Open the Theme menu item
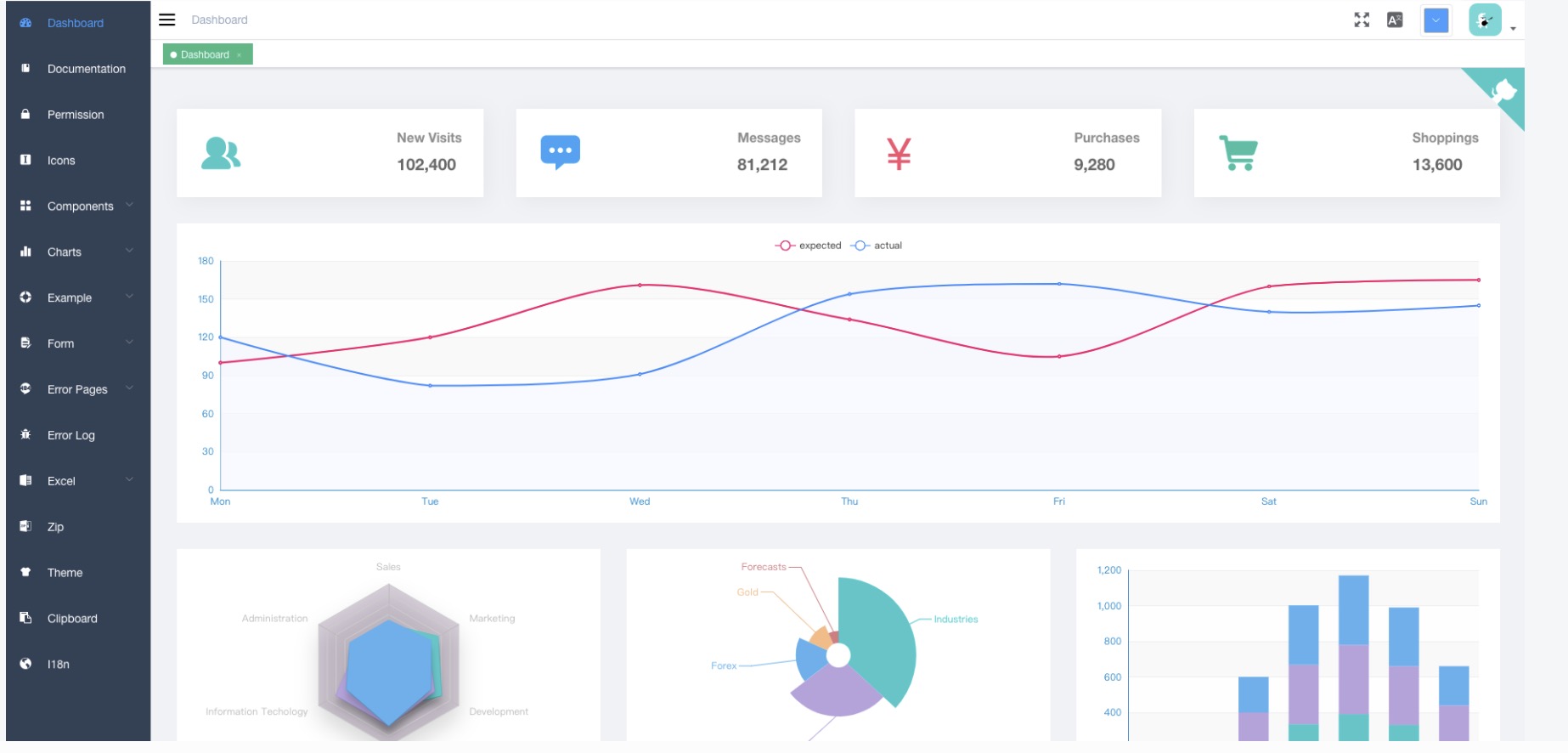This screenshot has width=1568, height=753. (x=78, y=573)
